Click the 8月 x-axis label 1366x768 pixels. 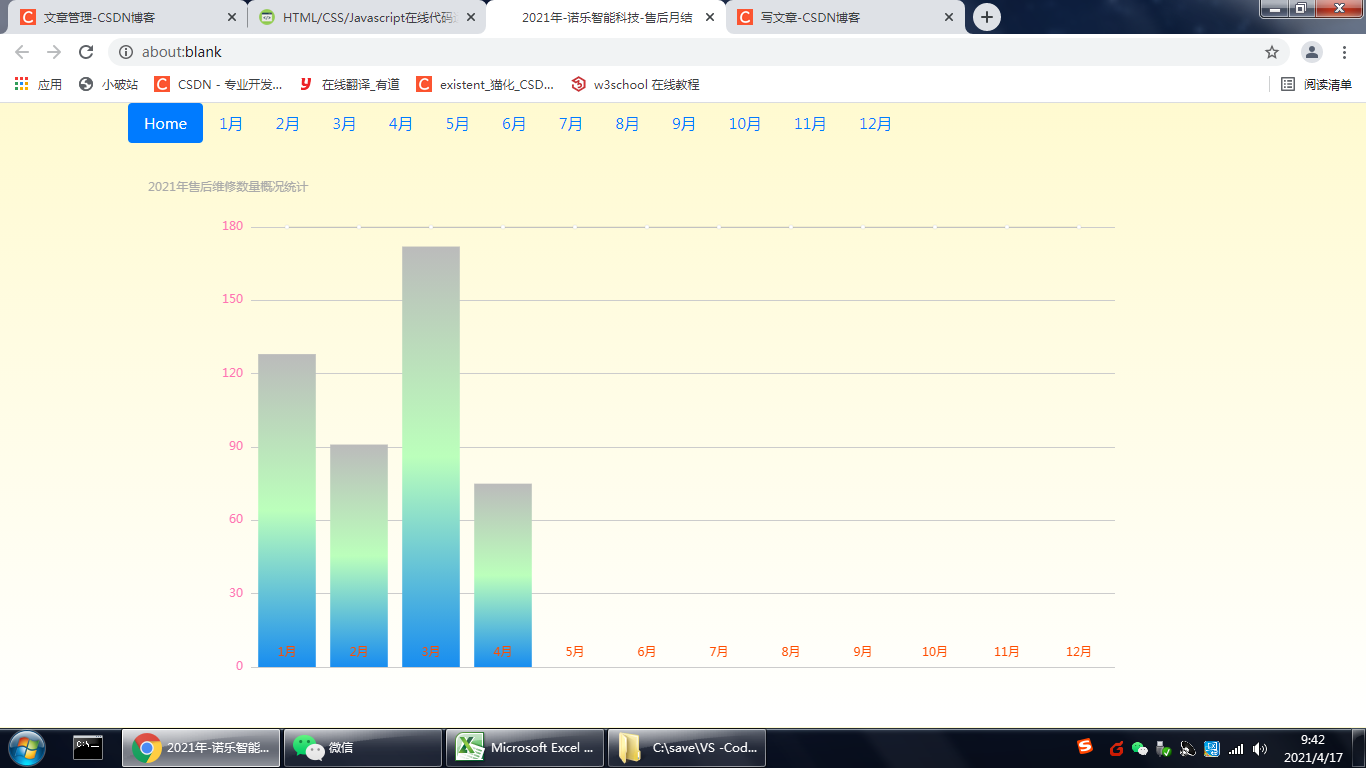[x=791, y=652]
